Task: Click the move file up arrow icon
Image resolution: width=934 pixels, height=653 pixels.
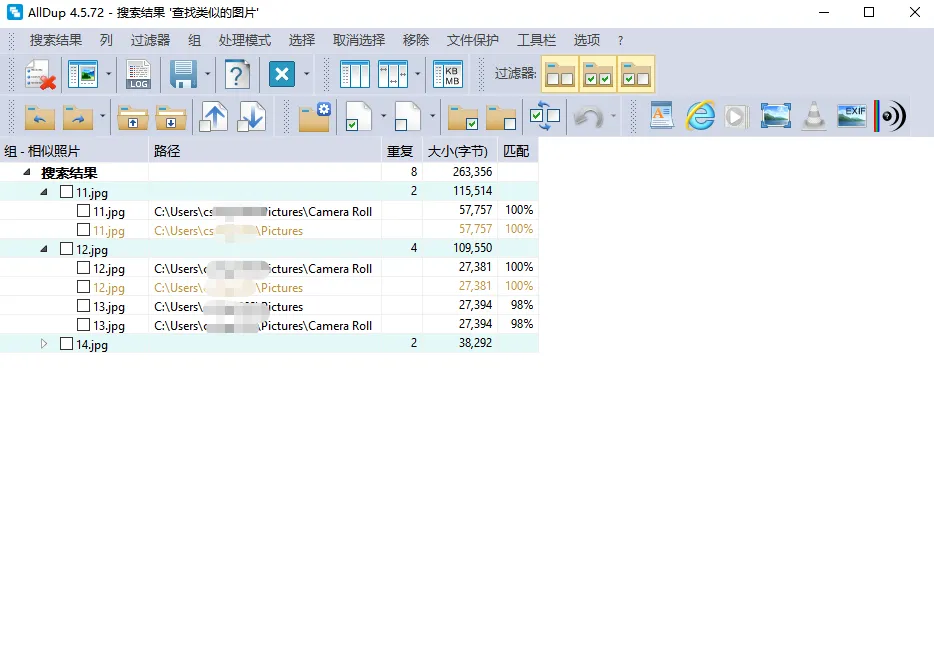Action: (214, 117)
